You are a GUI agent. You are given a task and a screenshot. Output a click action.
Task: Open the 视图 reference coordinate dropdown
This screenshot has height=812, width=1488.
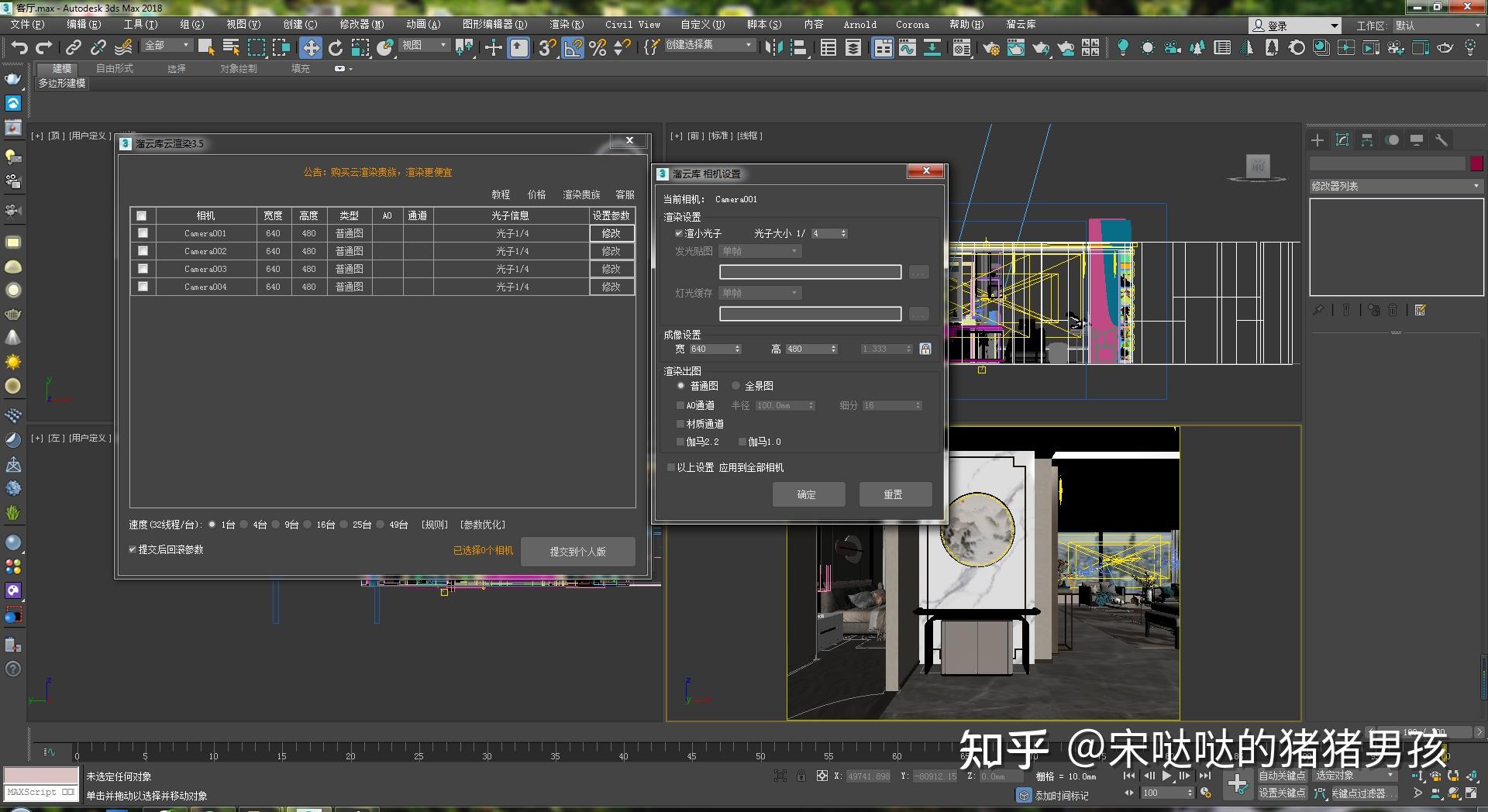click(x=424, y=46)
